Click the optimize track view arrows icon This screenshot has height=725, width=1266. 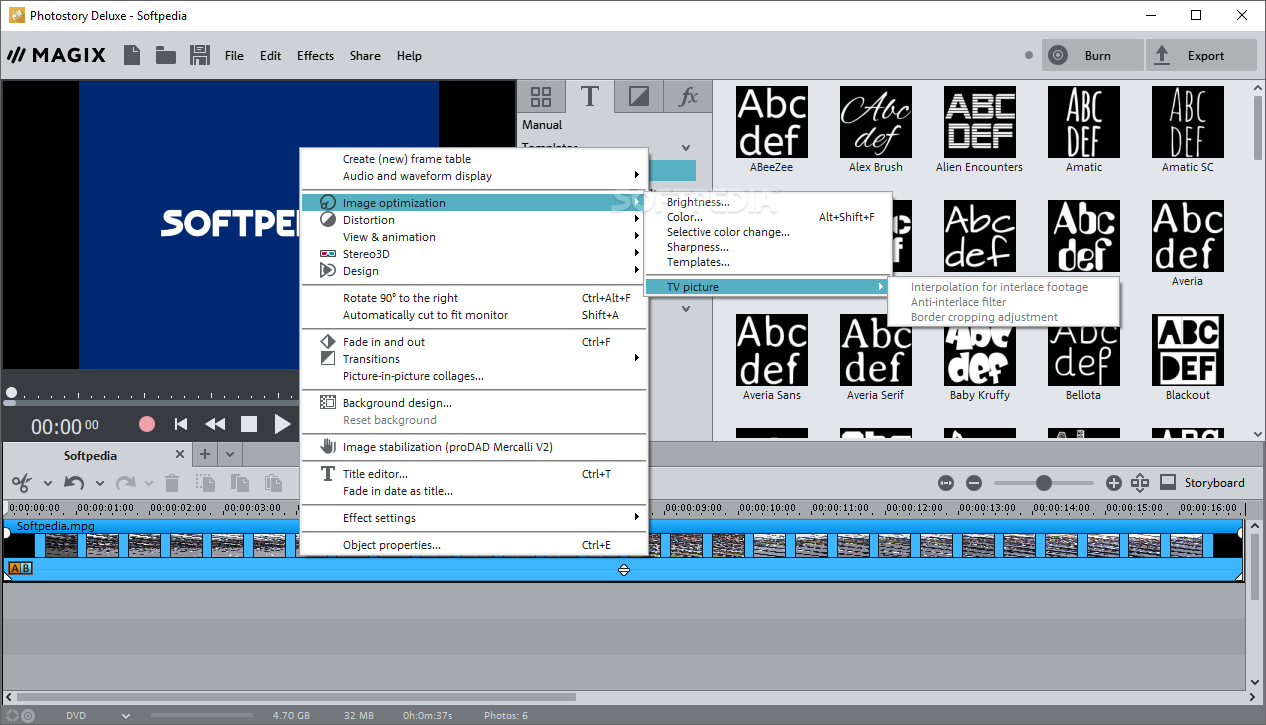click(1140, 483)
